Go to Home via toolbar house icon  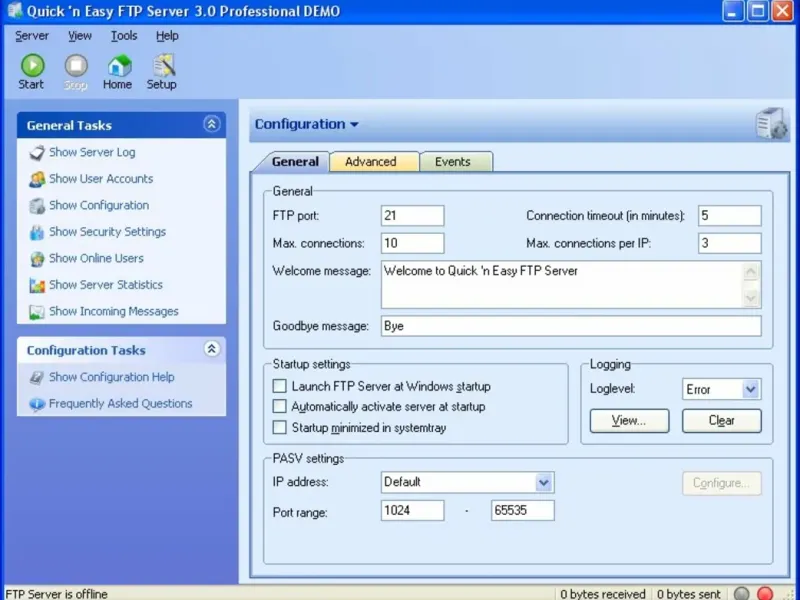(x=119, y=66)
